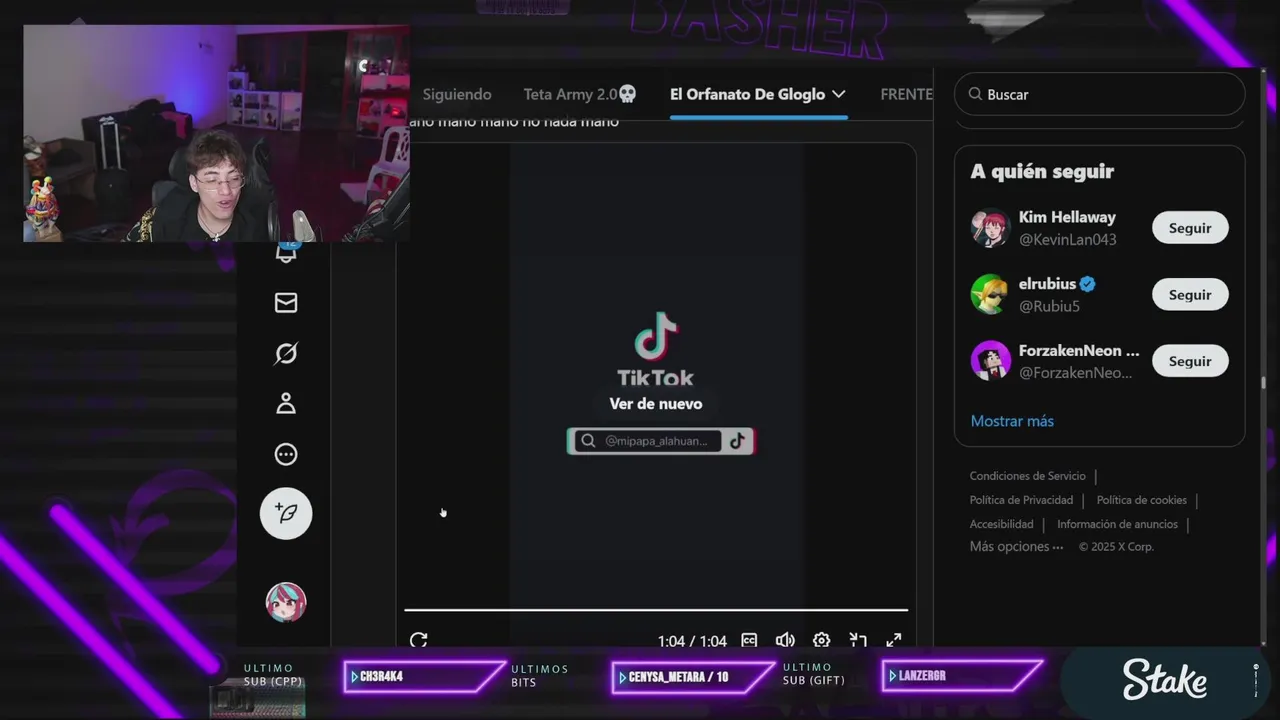1280x720 pixels.
Task: Click the webcam overlay feed
Action: pos(216,133)
